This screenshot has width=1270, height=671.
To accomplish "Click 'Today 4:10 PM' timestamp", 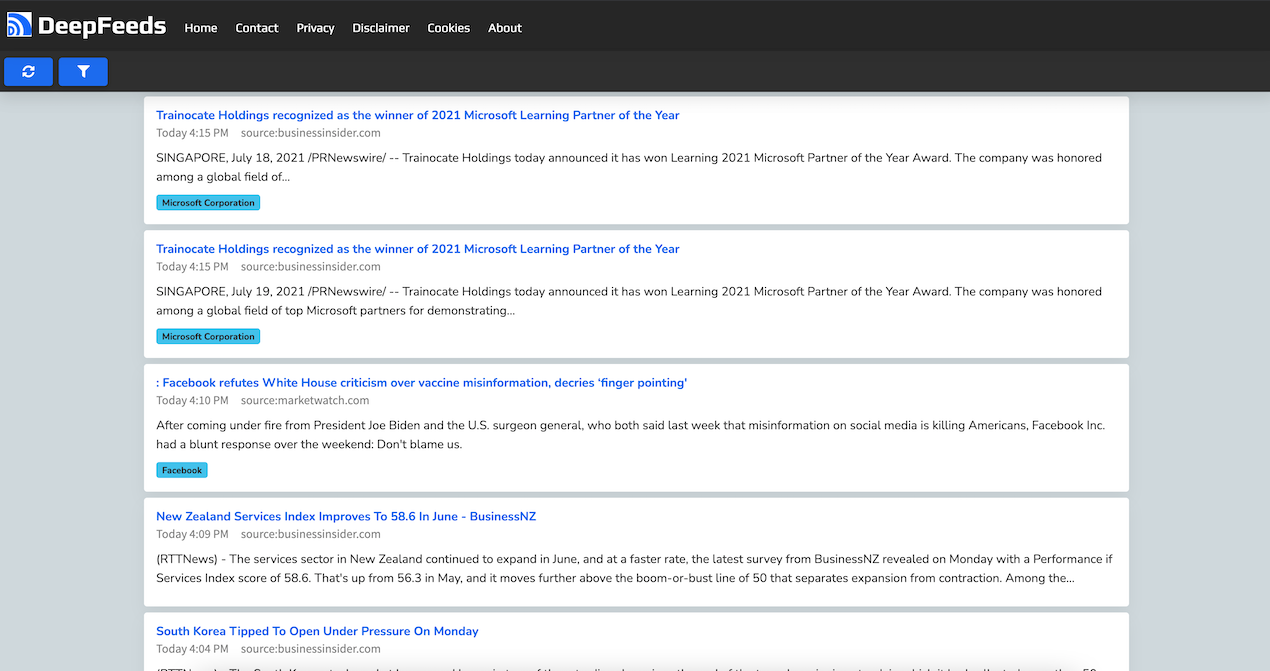I will [x=192, y=401].
